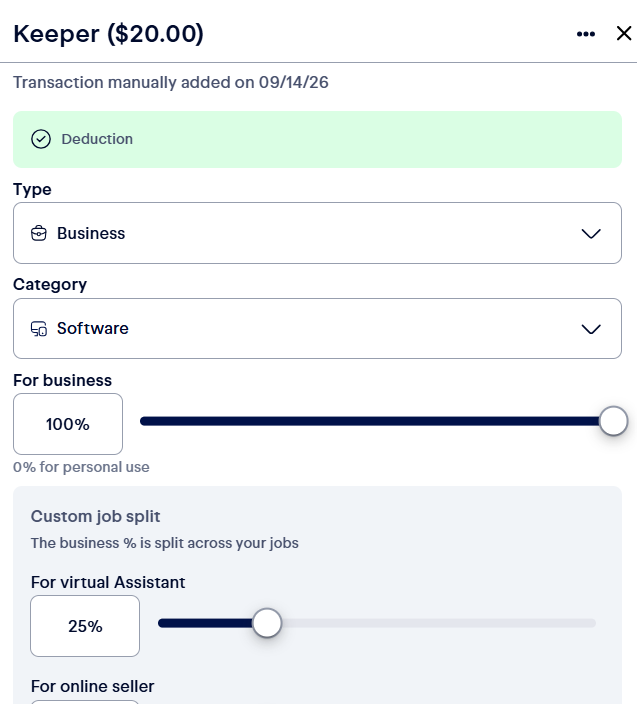Open the three-dot more options menu

coord(586,34)
